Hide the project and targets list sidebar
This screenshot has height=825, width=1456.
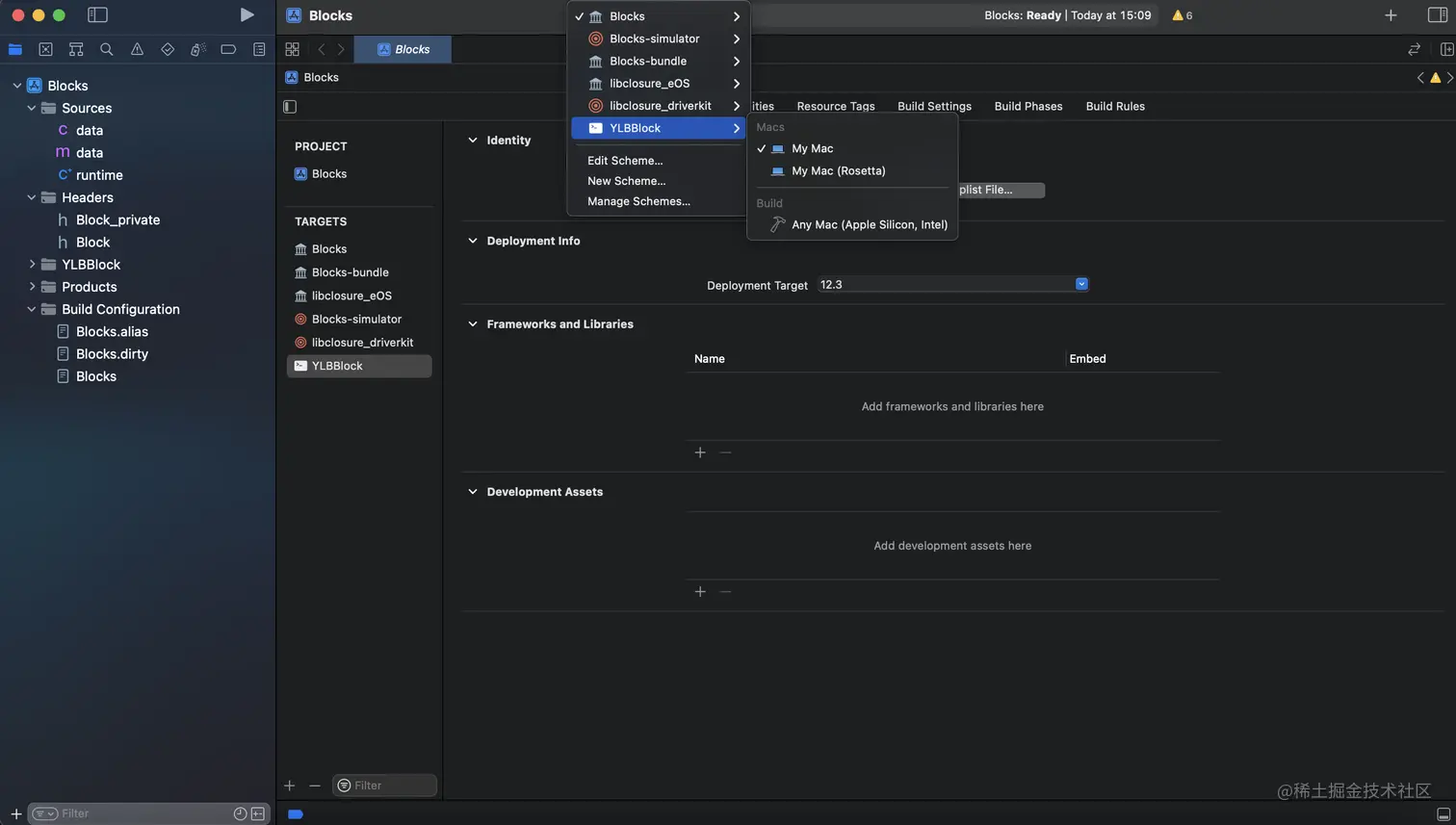click(x=290, y=107)
